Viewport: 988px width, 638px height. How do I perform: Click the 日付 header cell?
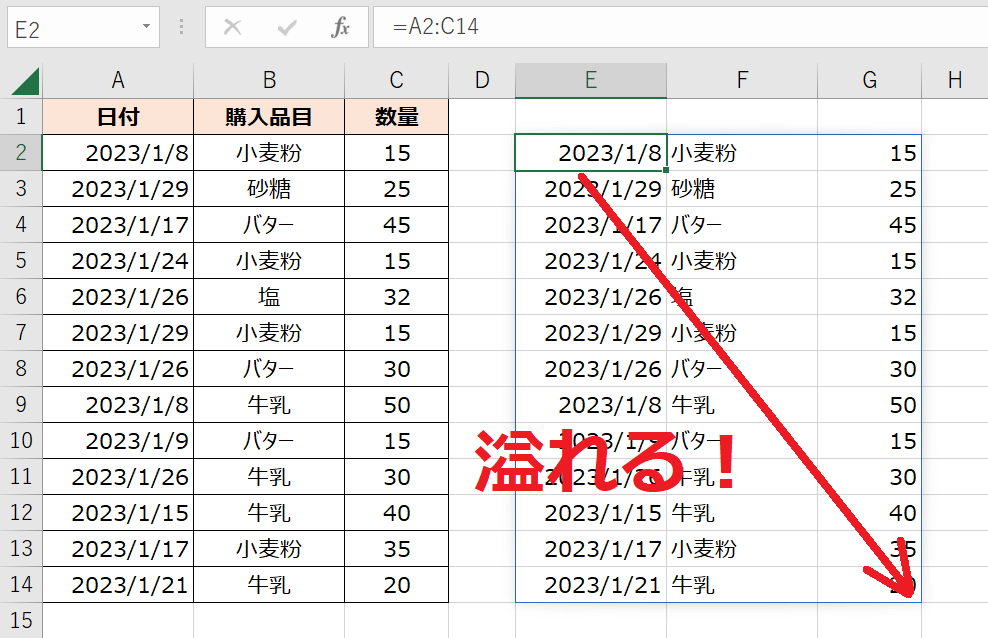tap(118, 117)
